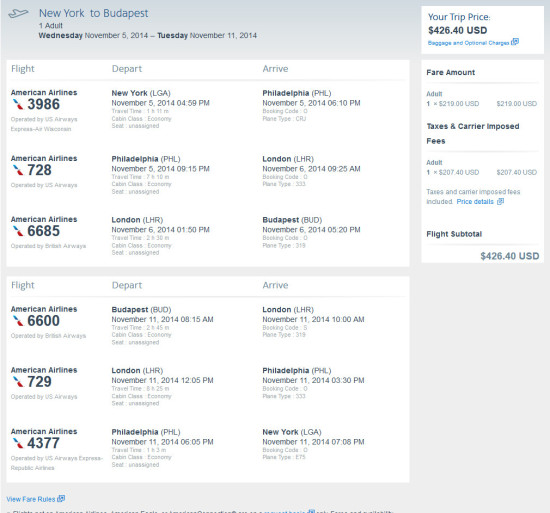Click the Your Trip Price heading

tap(459, 17)
